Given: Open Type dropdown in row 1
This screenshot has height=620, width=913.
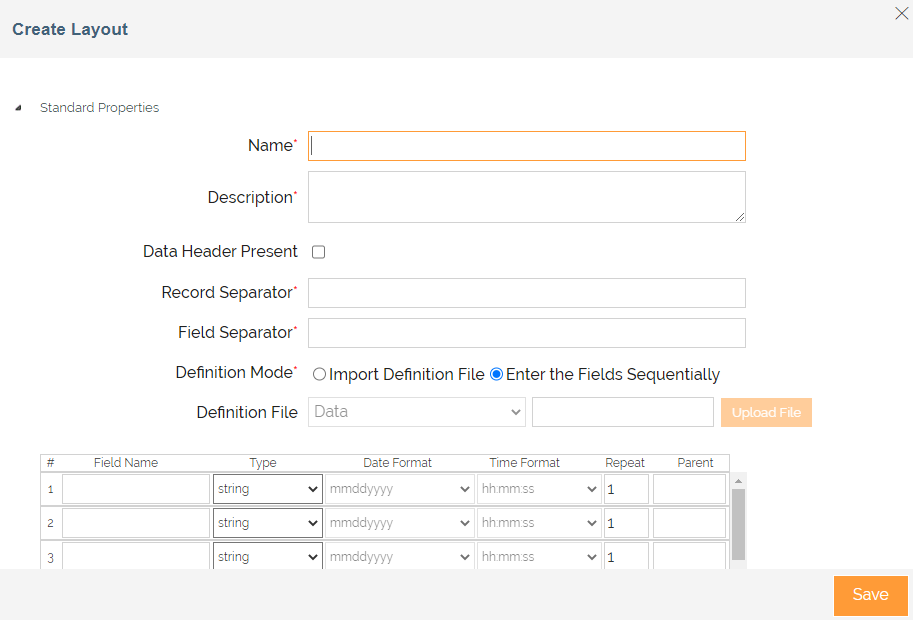Looking at the screenshot, I should click(x=267, y=489).
